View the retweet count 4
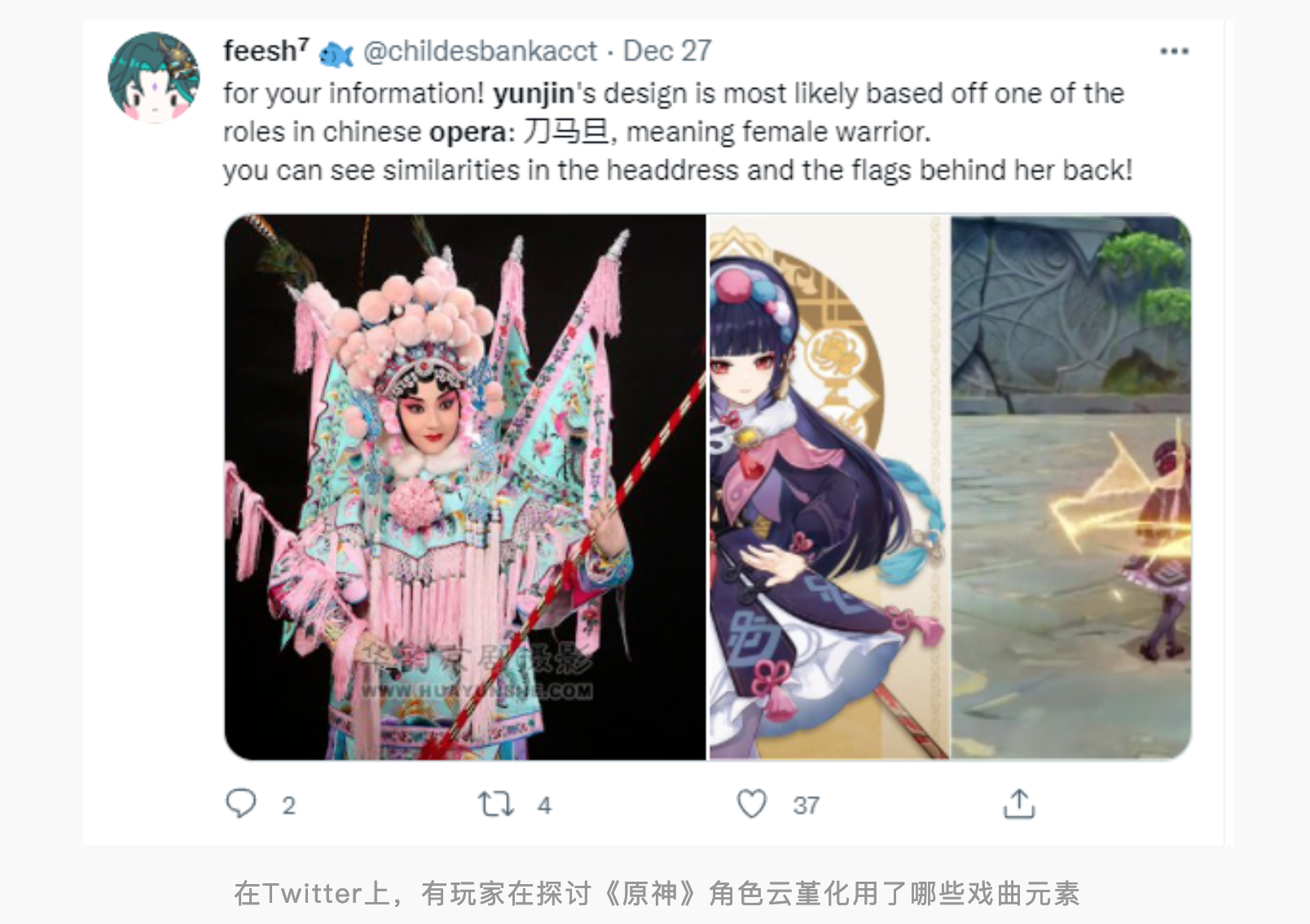 point(544,806)
